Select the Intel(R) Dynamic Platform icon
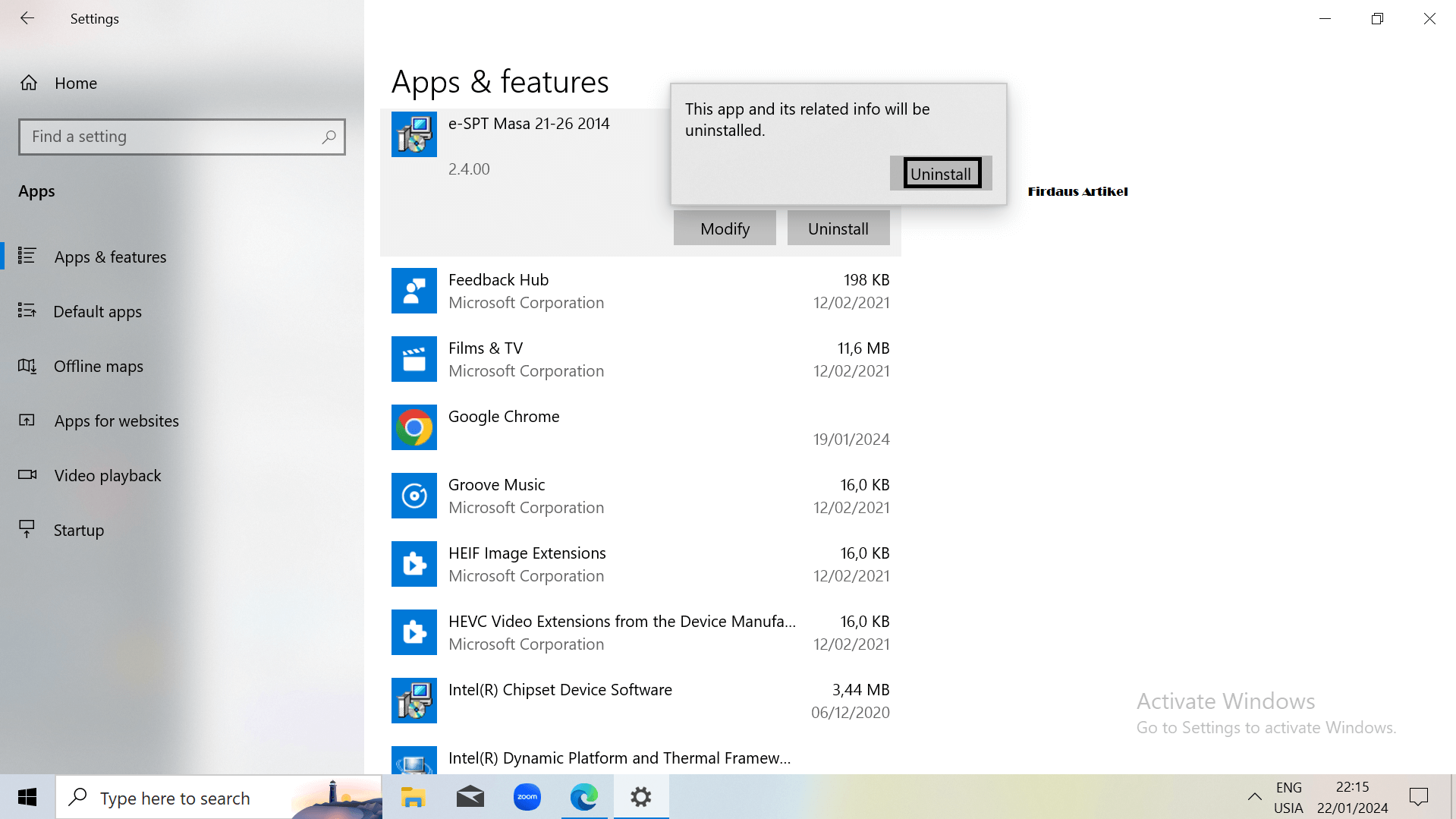1456x819 pixels. pos(414,761)
